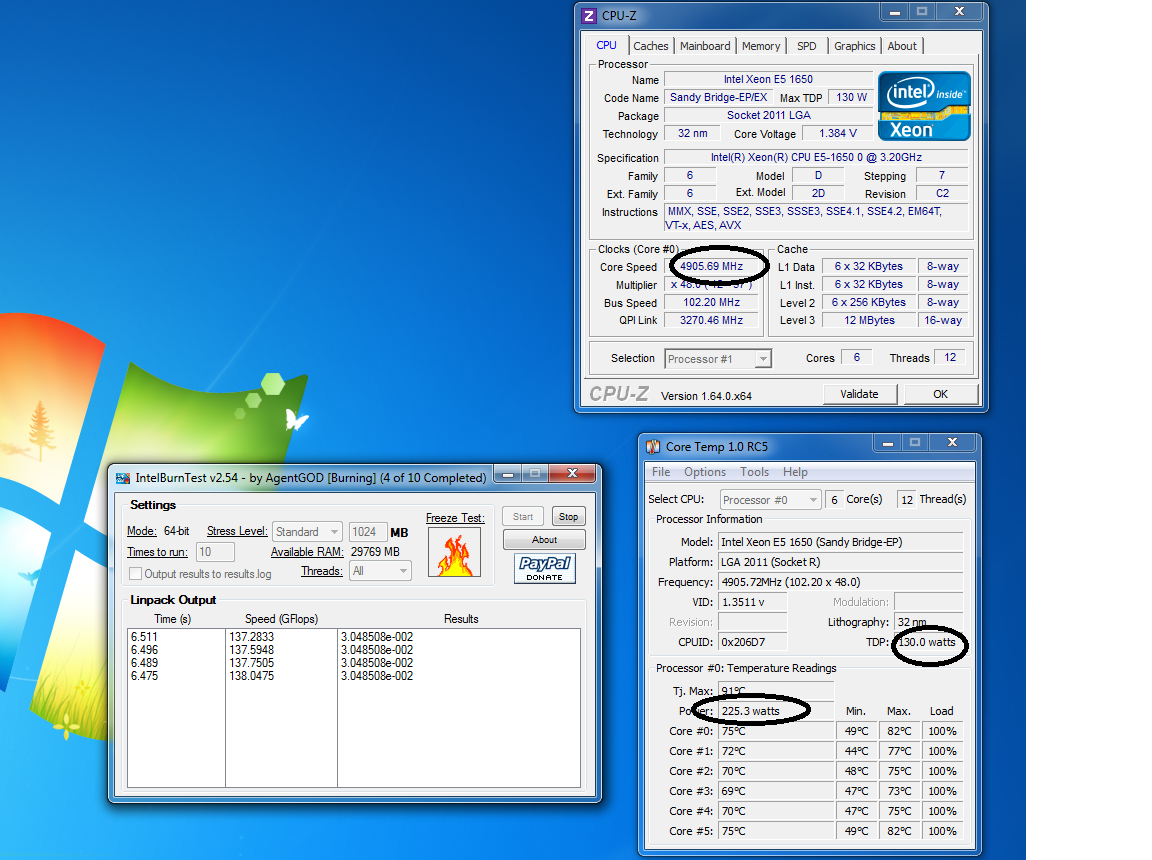Click the PayPal Donate icon in IntelBurnTest
The height and width of the screenshot is (860, 1152).
544,568
